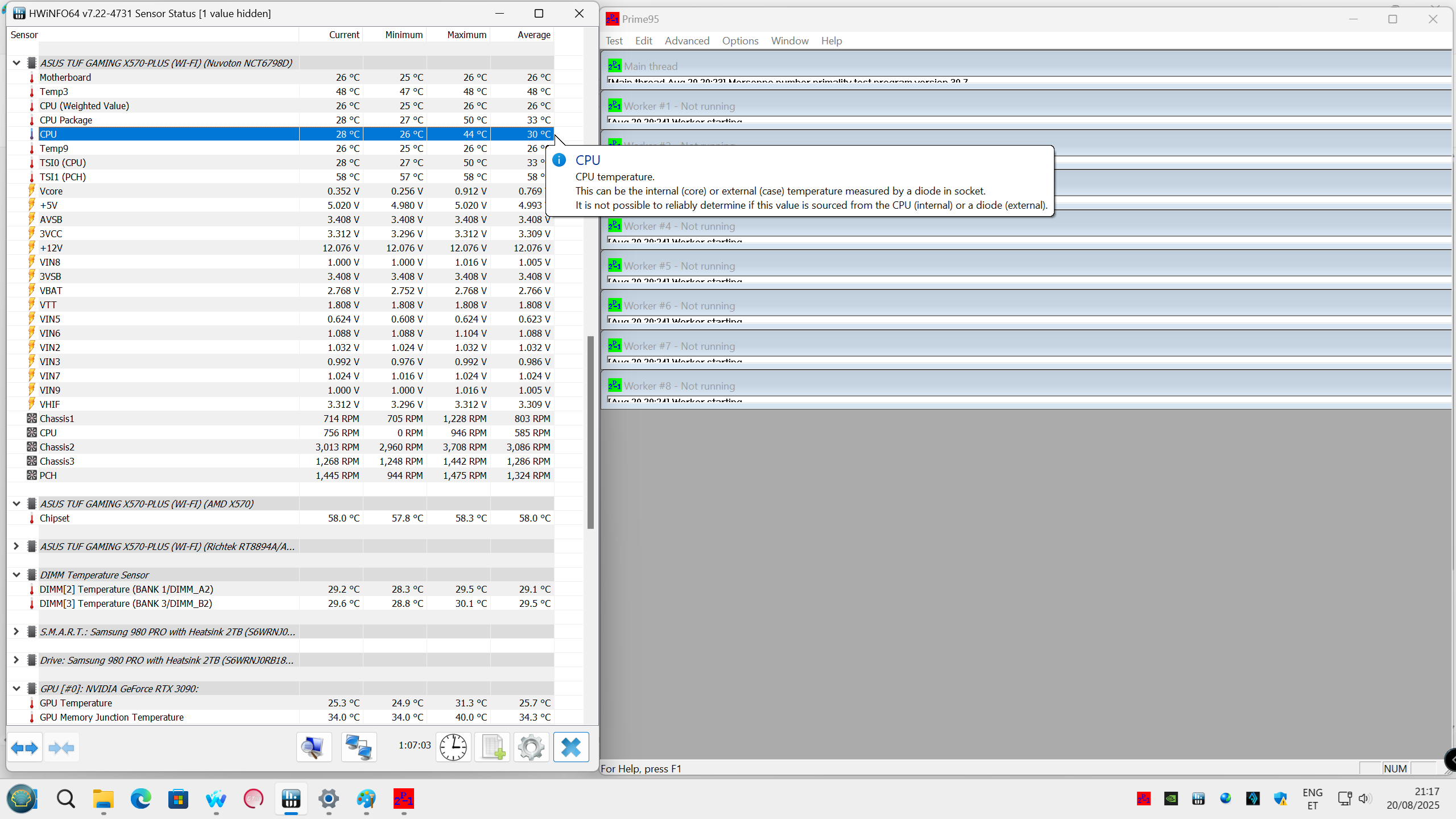1456x819 pixels.
Task: Open Prime95 from the taskbar
Action: click(x=404, y=799)
